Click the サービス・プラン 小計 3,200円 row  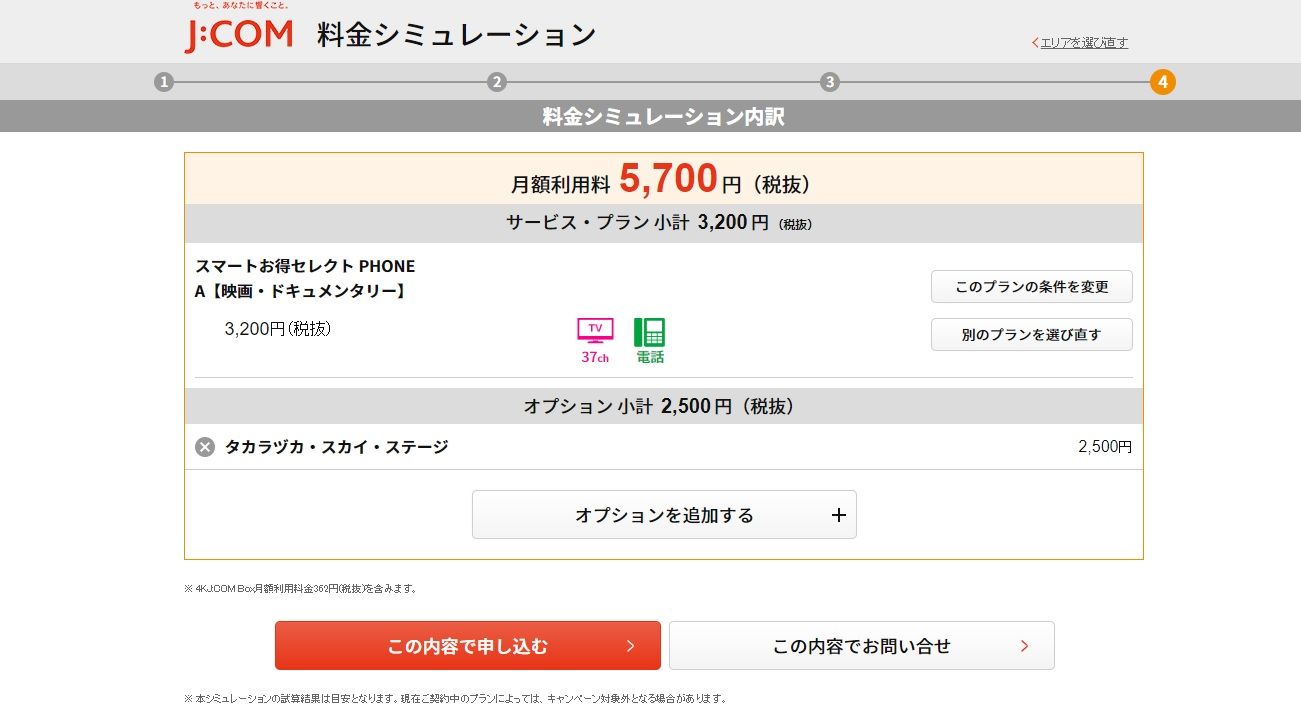click(664, 223)
